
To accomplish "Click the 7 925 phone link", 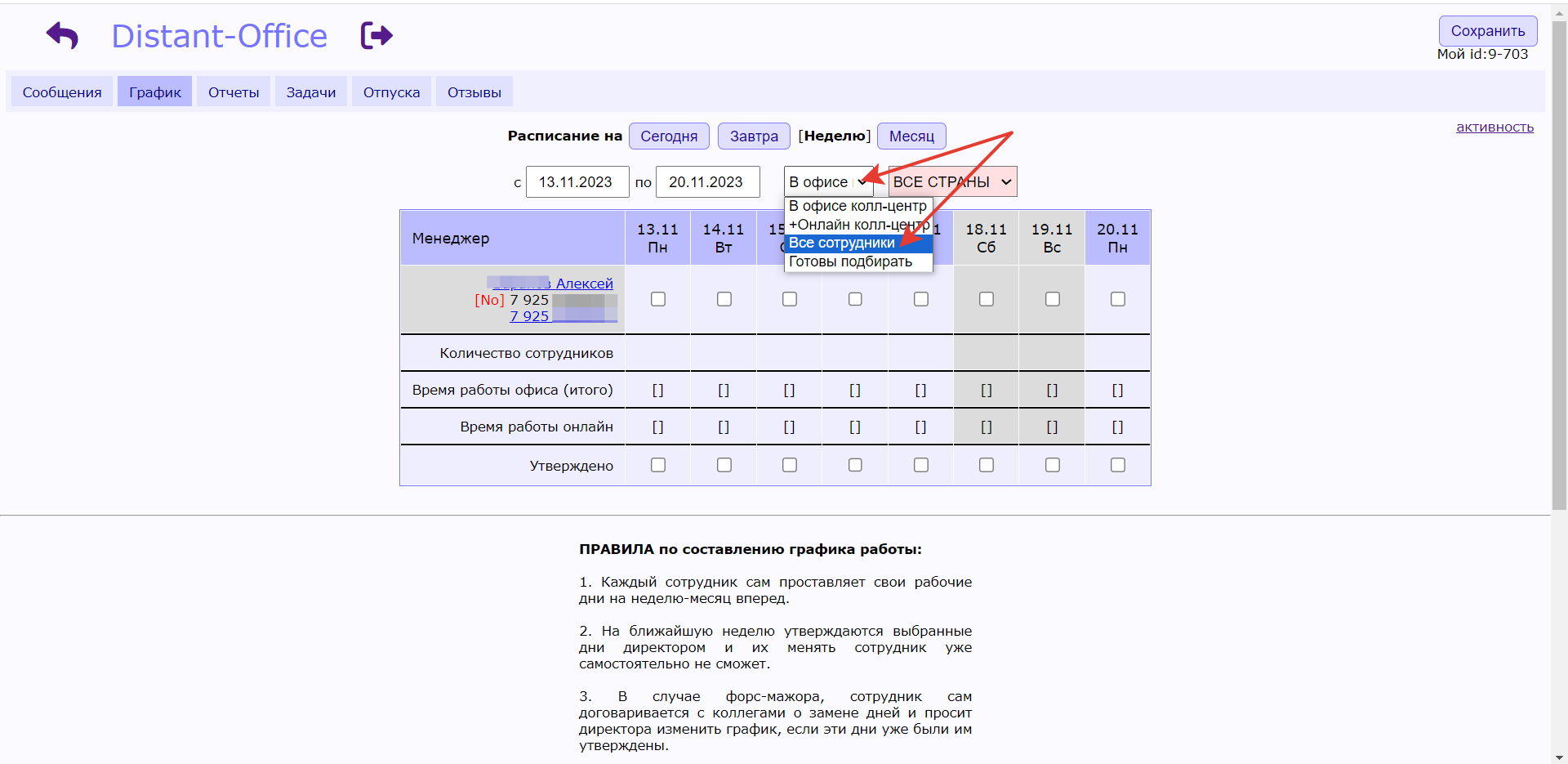I will click(x=563, y=316).
